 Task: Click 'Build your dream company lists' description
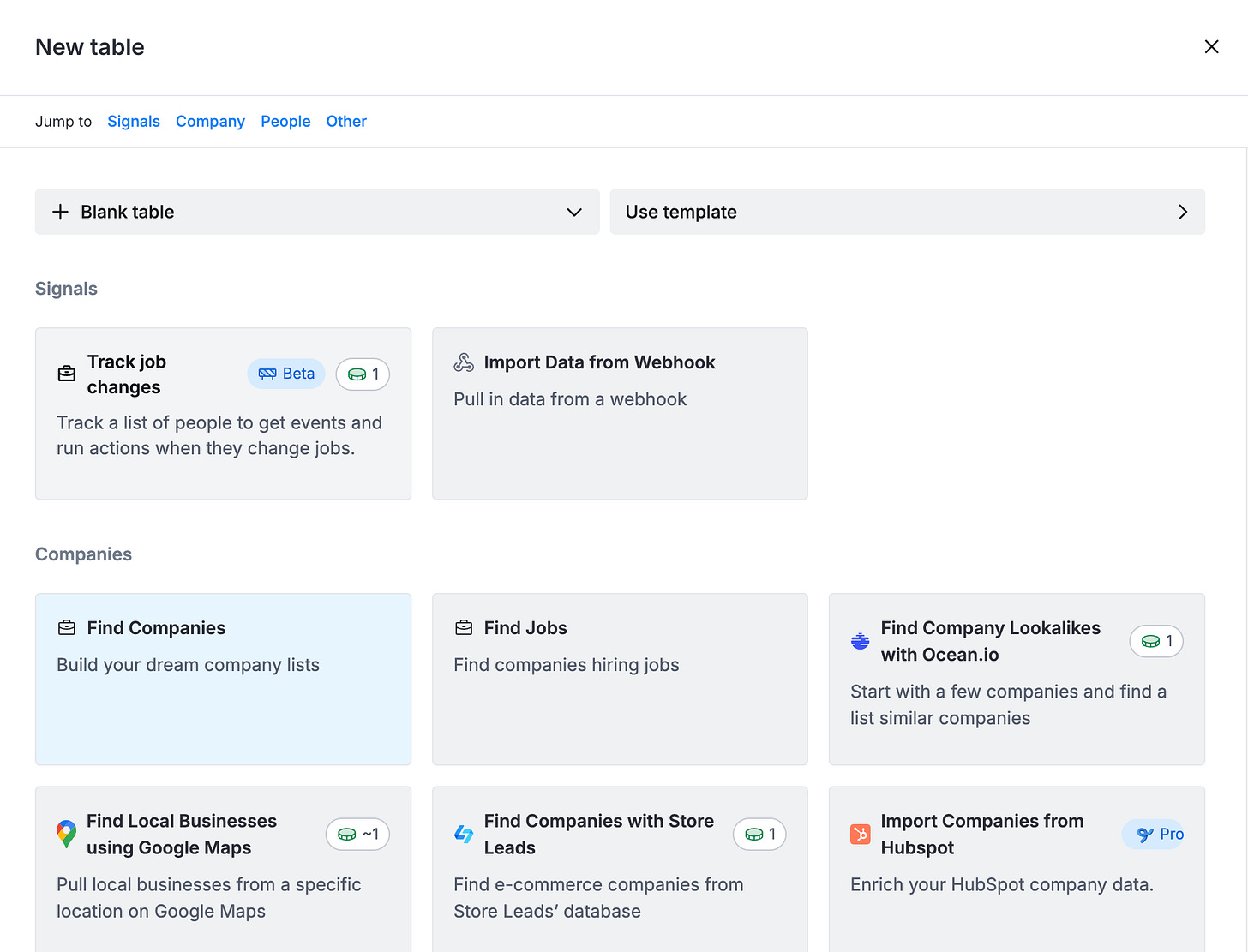point(188,665)
